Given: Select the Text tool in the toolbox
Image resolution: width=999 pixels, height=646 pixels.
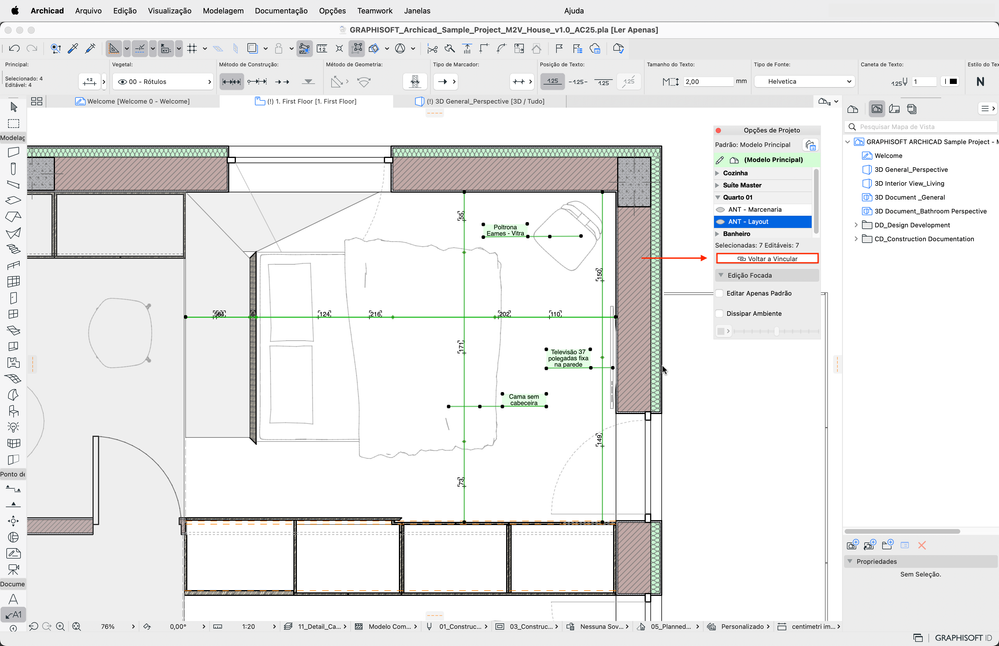Looking at the screenshot, I should [x=13, y=599].
